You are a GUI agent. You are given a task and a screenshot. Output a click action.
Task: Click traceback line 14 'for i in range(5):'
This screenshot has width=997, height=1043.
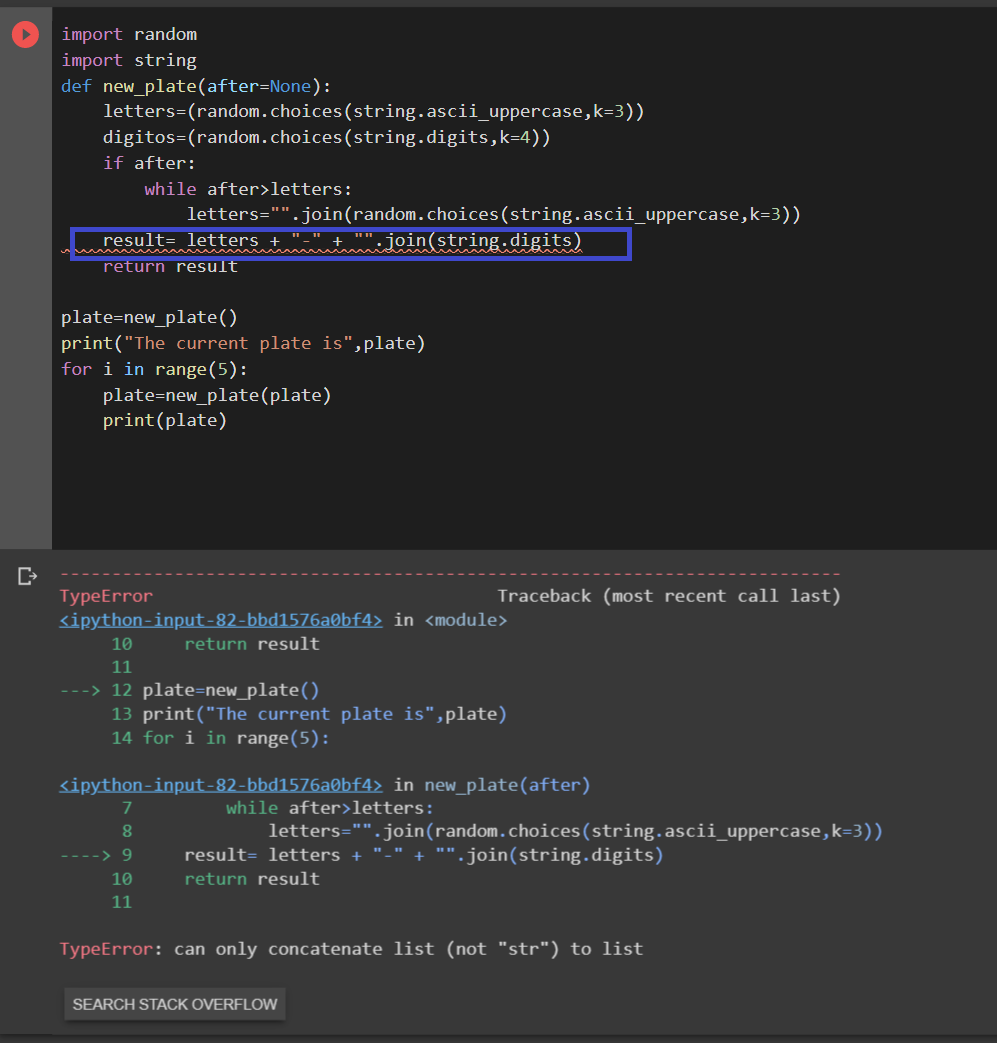click(220, 738)
